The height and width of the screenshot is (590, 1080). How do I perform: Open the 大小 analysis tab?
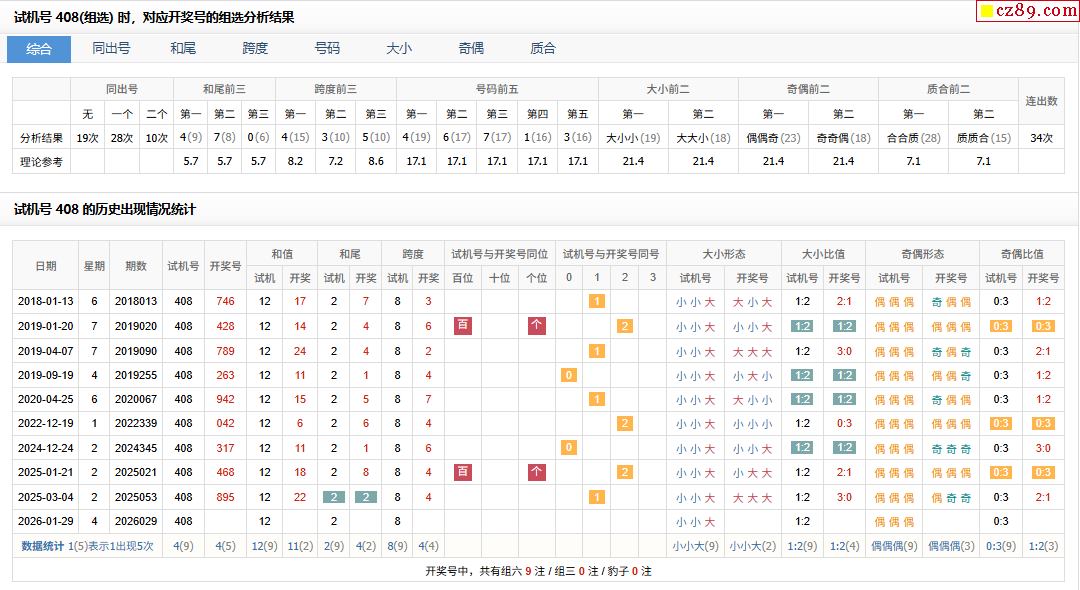399,48
